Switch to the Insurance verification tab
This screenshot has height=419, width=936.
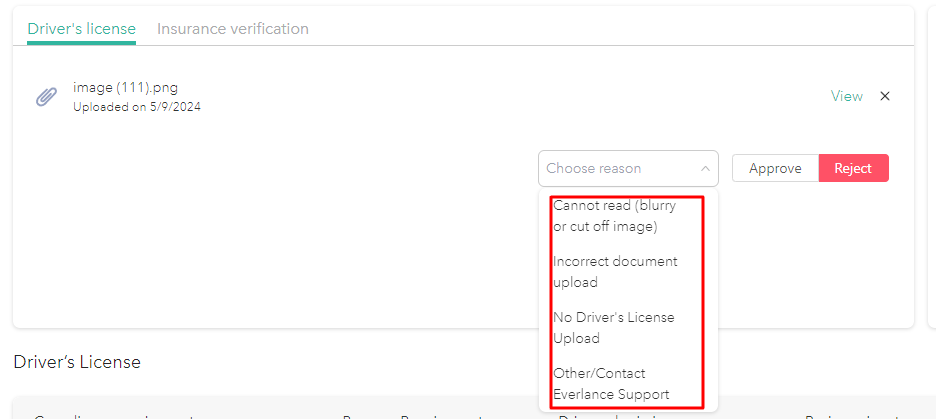[232, 29]
